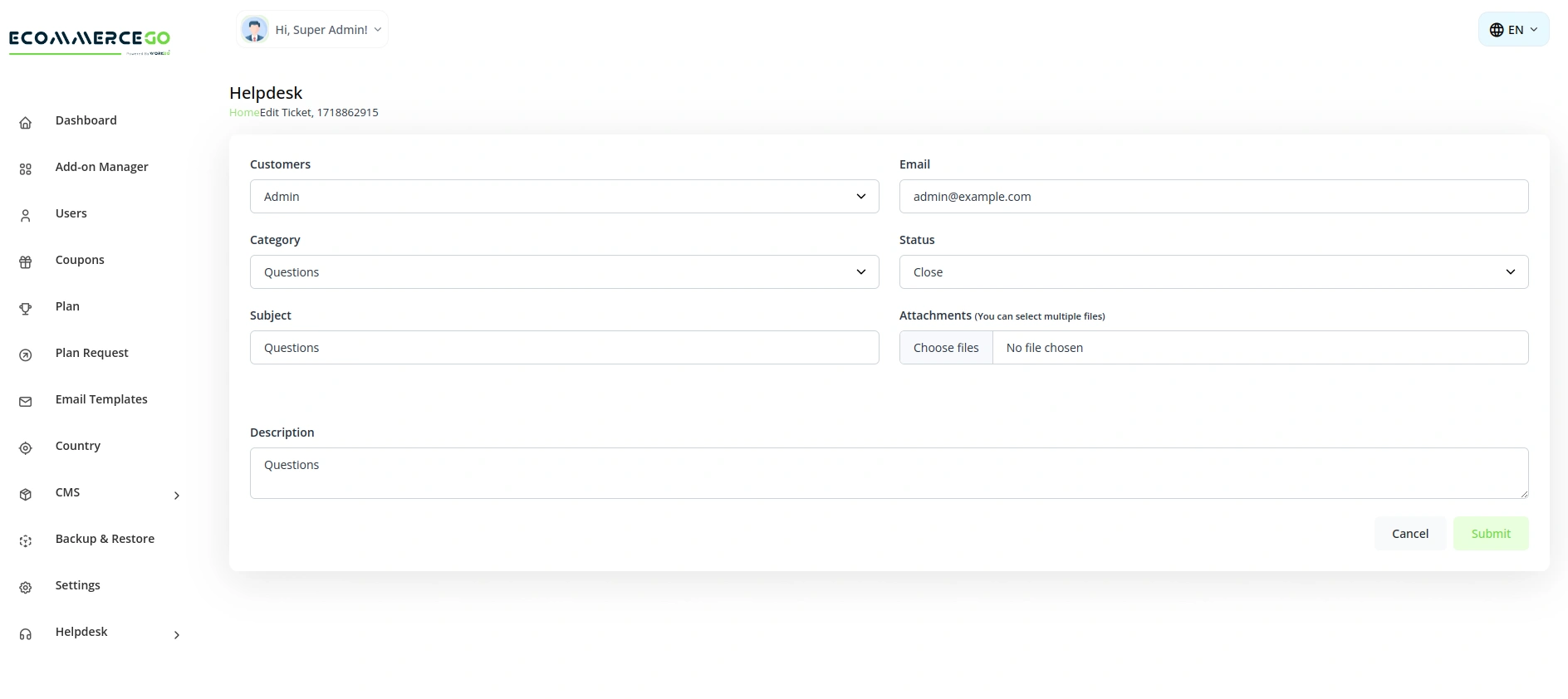Click the Settings gear icon
This screenshot has width=1568, height=699.
pos(26,588)
